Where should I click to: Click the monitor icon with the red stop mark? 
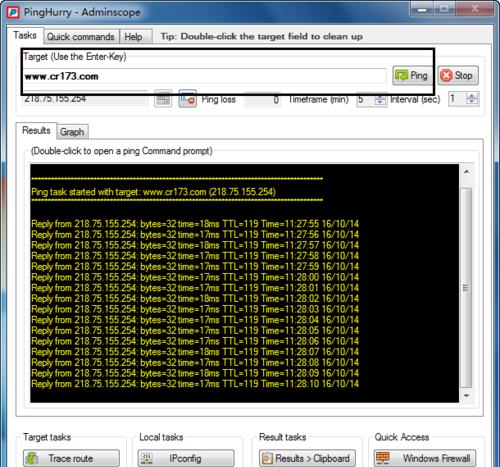187,99
